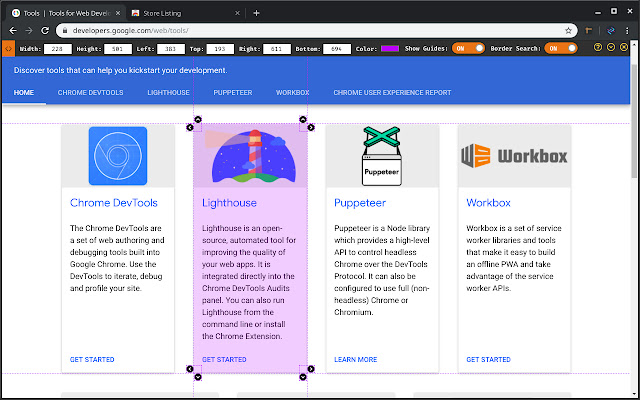This screenshot has height=400, width=640.
Task: Select Chrome User Experience Report tab
Action: click(x=392, y=92)
